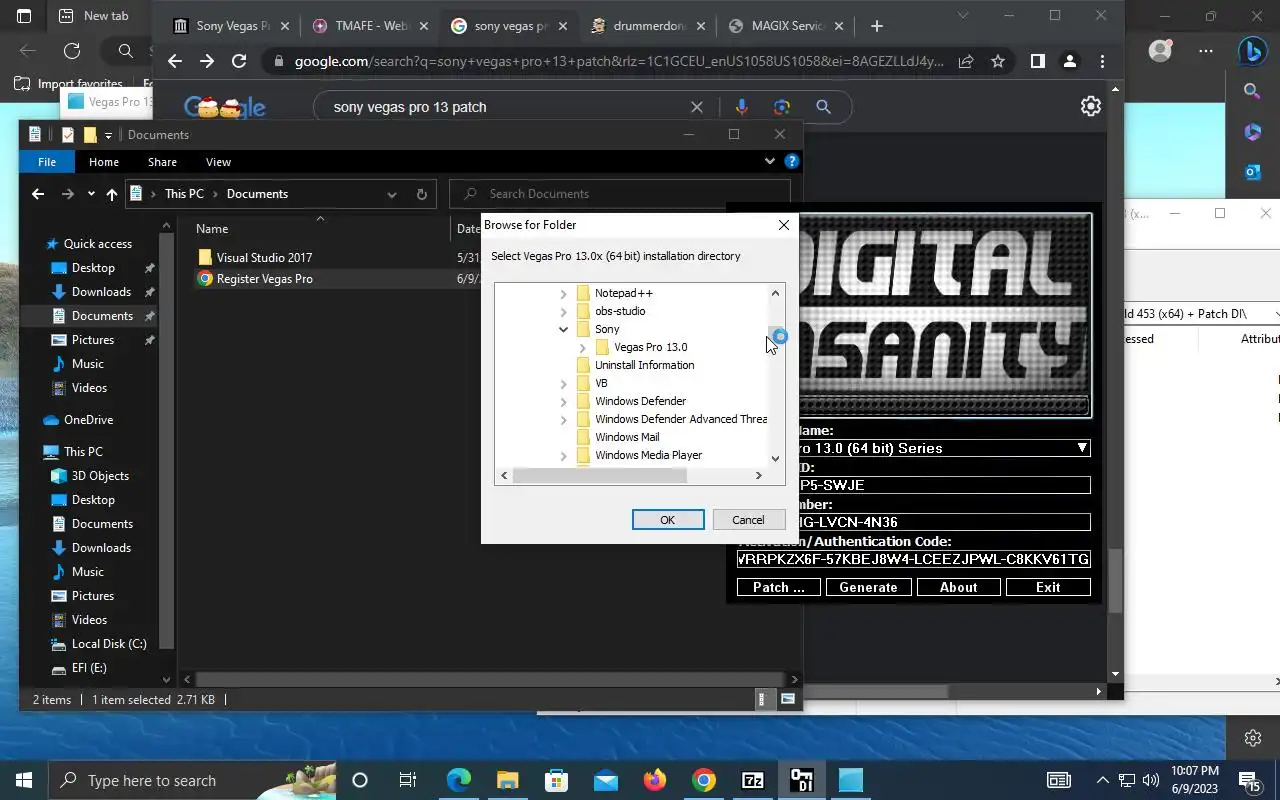Select OneDrive in navigation pane
Screen dimensions: 1280x800
[88, 420]
